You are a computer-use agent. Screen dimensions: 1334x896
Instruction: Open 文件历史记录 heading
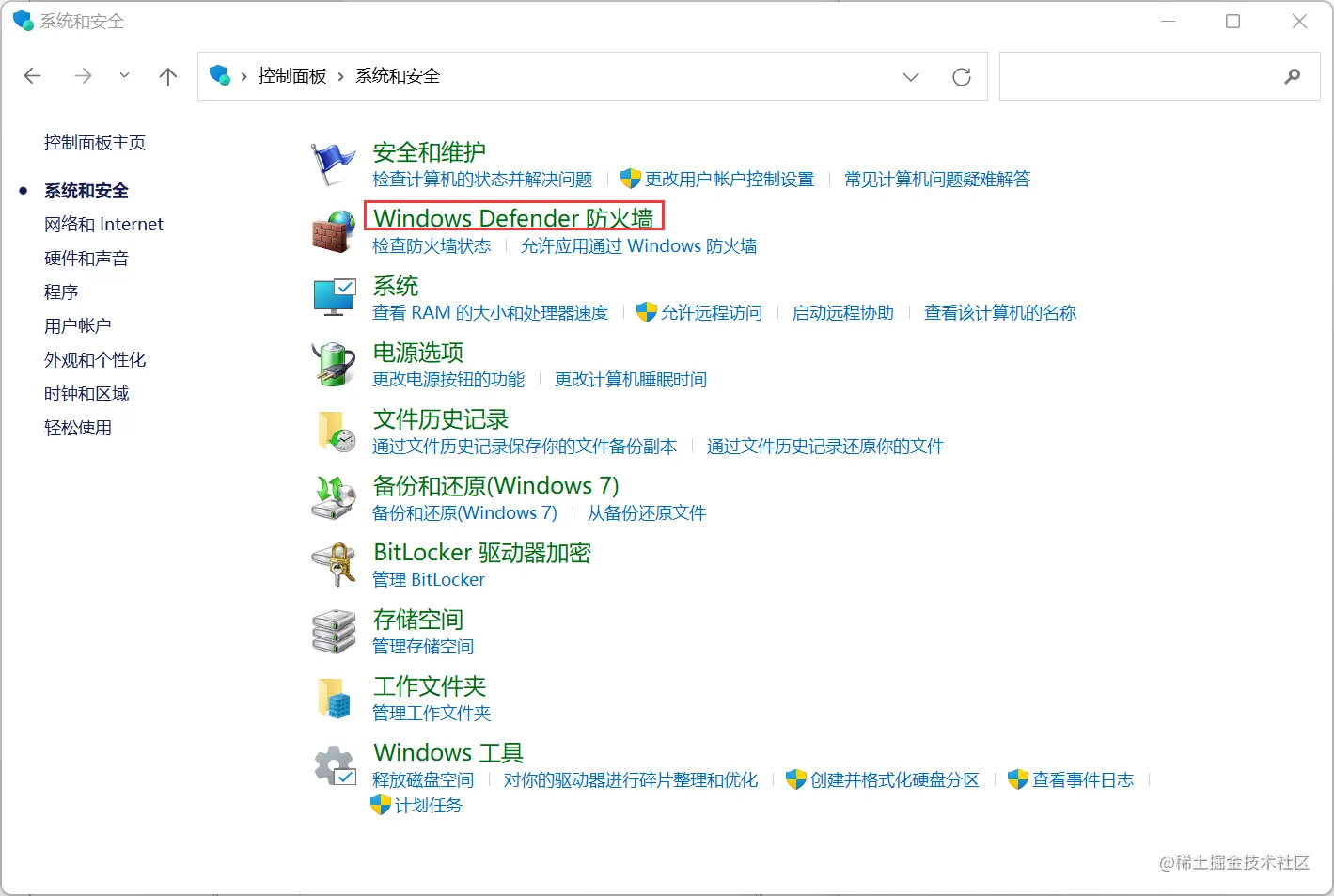click(x=441, y=419)
